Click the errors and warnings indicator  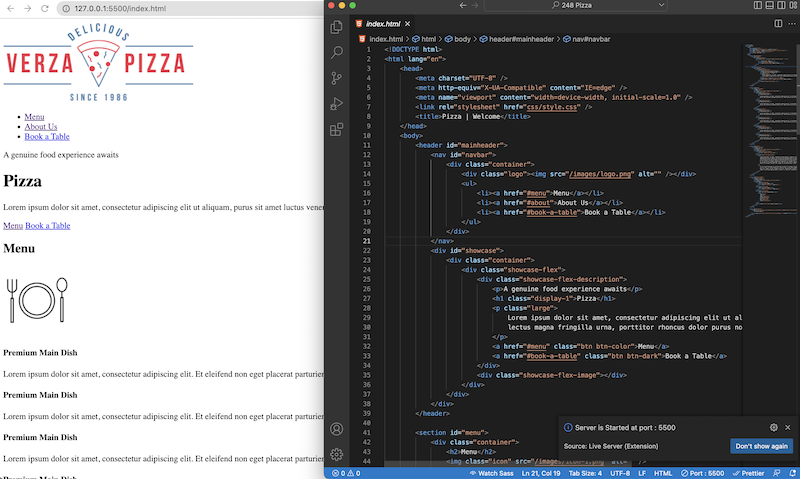pyautogui.click(x=346, y=473)
